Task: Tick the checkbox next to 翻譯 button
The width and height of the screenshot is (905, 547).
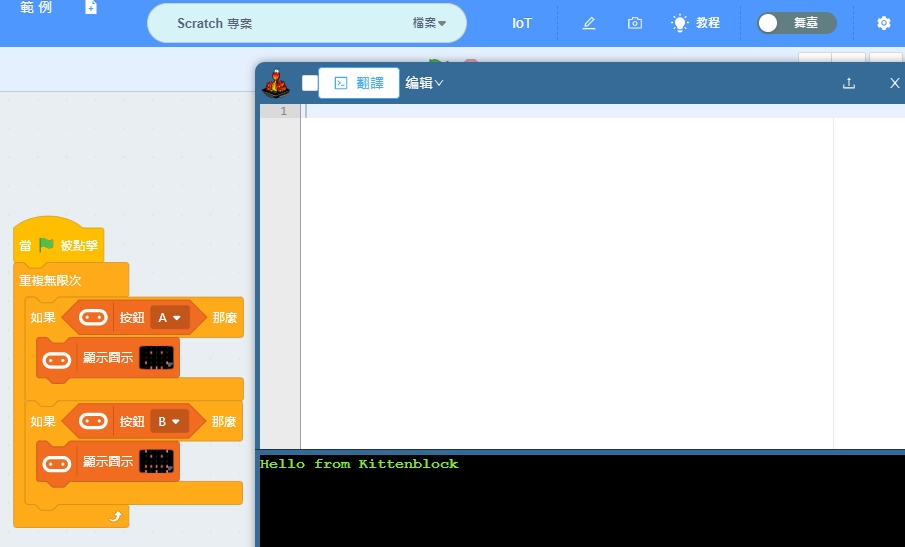Action: click(x=310, y=83)
